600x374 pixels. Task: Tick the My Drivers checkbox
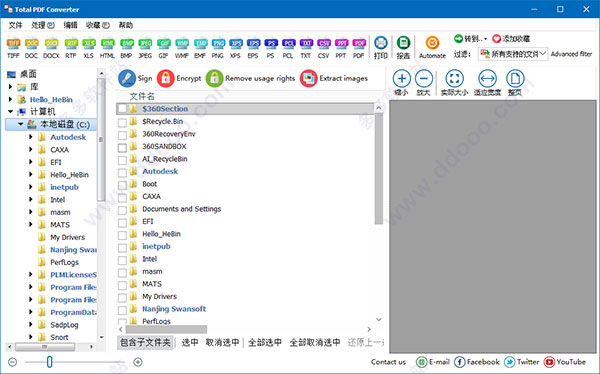122,298
